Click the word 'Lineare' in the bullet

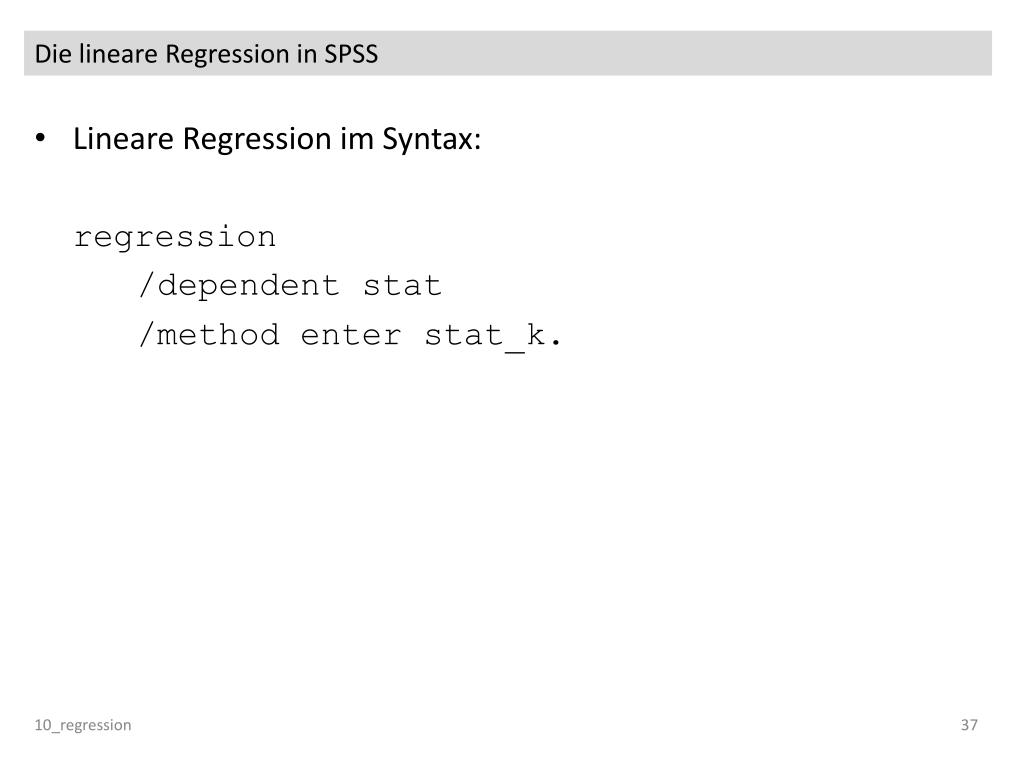click(x=123, y=139)
